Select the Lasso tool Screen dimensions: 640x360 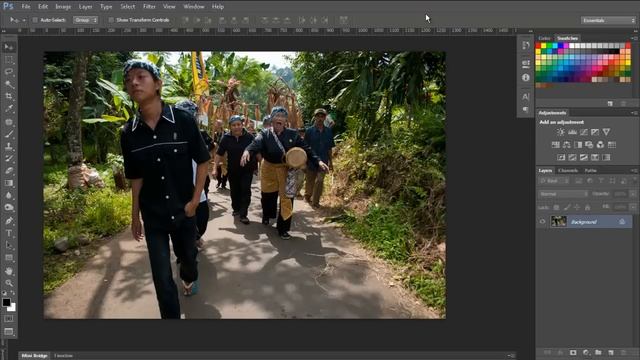[x=9, y=72]
